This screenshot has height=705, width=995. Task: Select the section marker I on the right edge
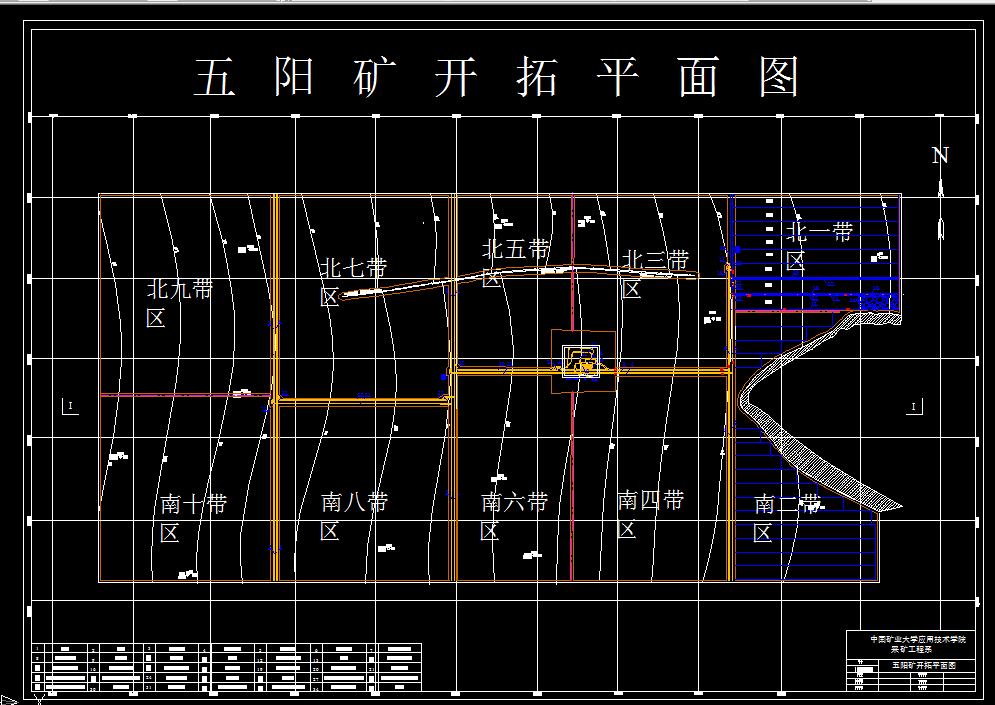click(913, 405)
